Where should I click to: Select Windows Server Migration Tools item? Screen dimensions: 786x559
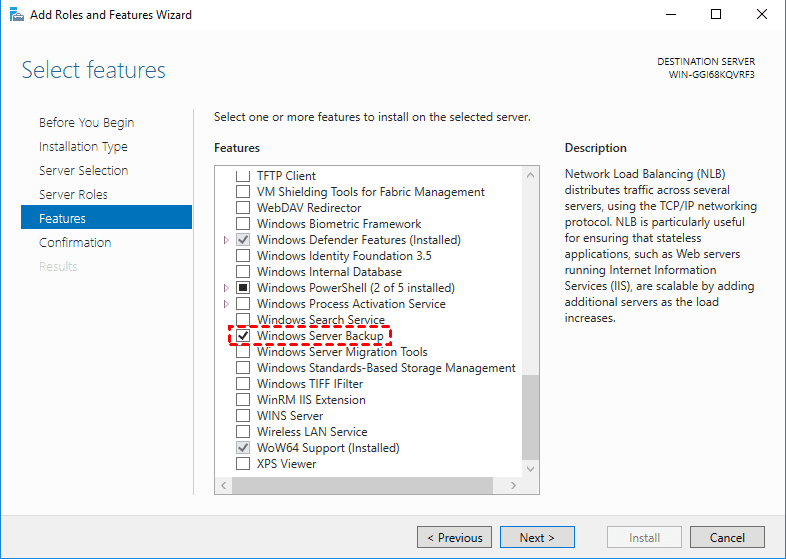point(341,352)
